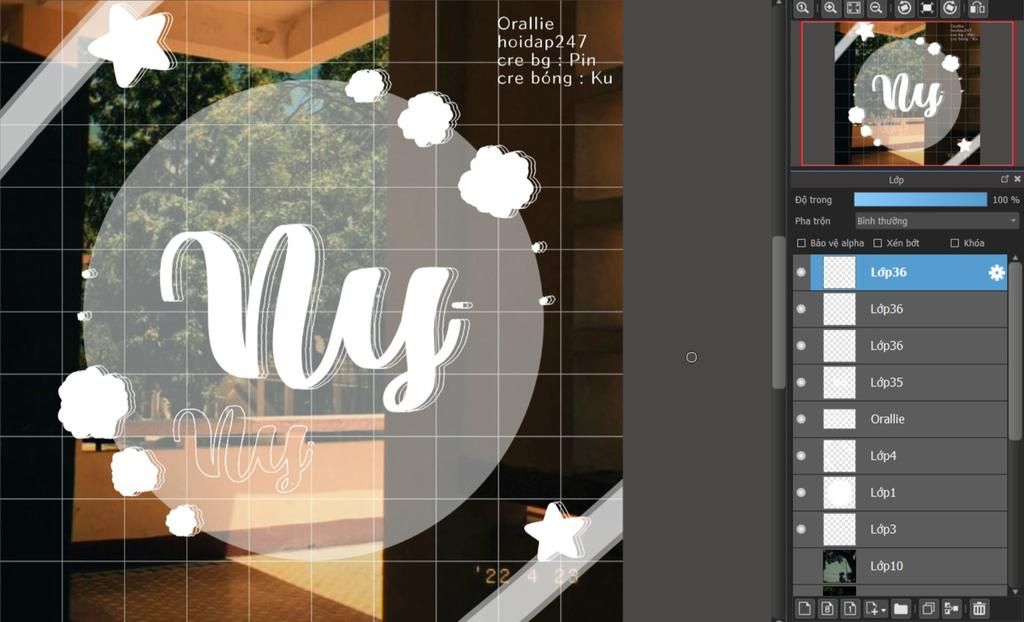Screen dimensions: 1024x622
Task: Flip canvas view horizontally
Action: [x=978, y=8]
